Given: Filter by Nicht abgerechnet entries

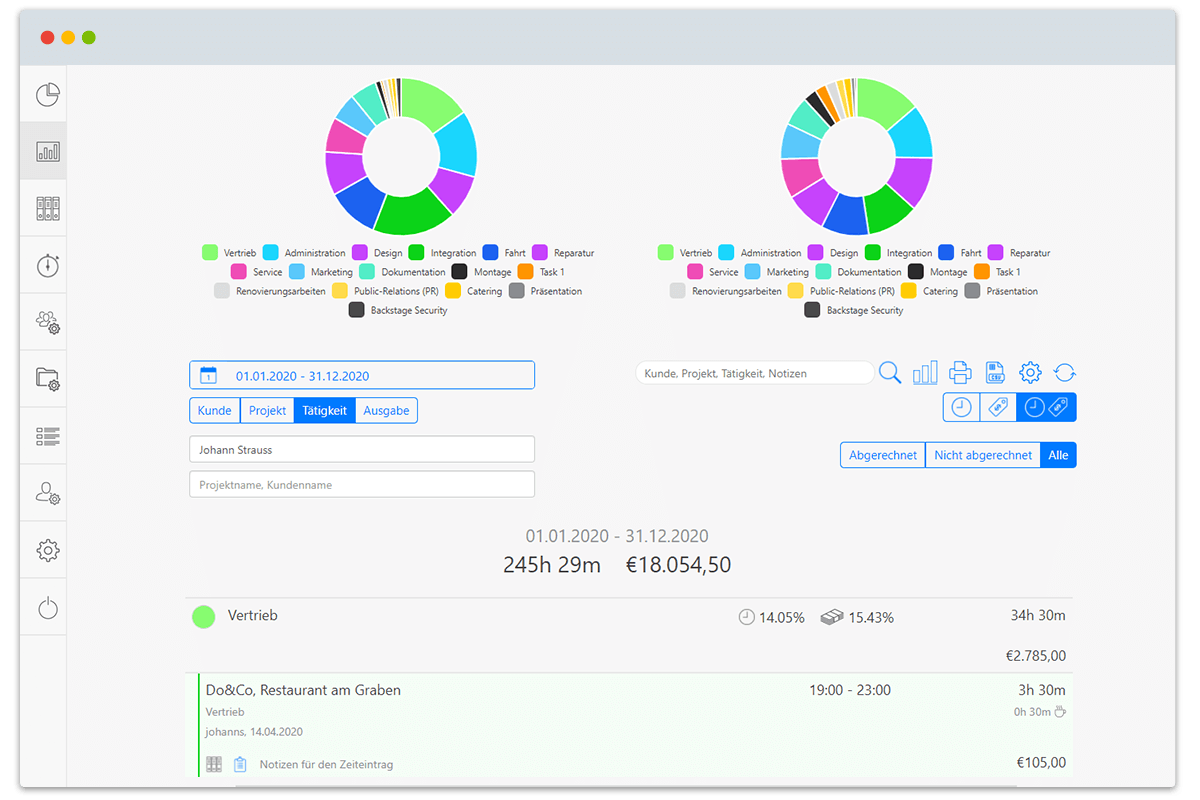Looking at the screenshot, I should coord(982,455).
